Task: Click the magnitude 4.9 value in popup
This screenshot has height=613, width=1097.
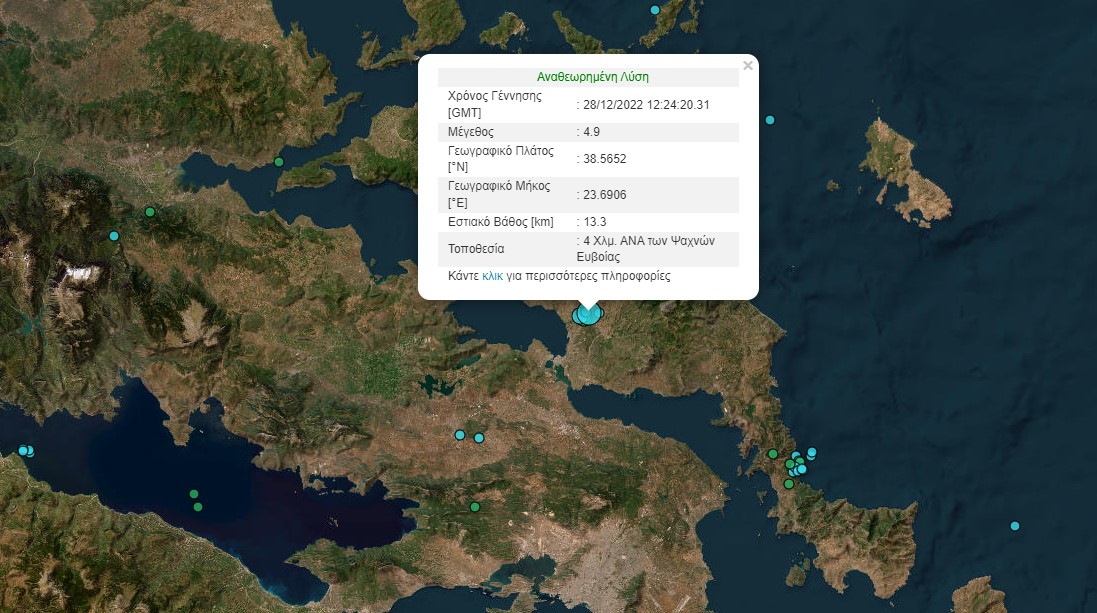Action: coord(590,132)
